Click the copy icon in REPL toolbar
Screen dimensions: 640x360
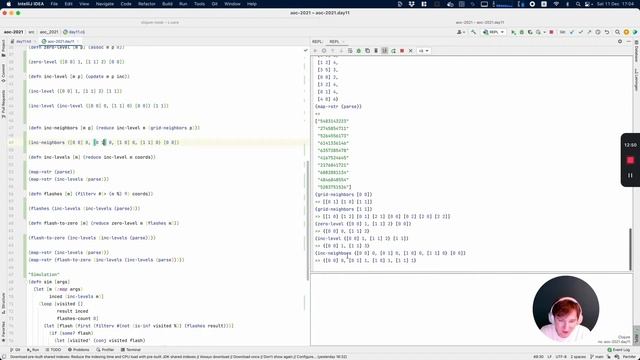tap(367, 51)
